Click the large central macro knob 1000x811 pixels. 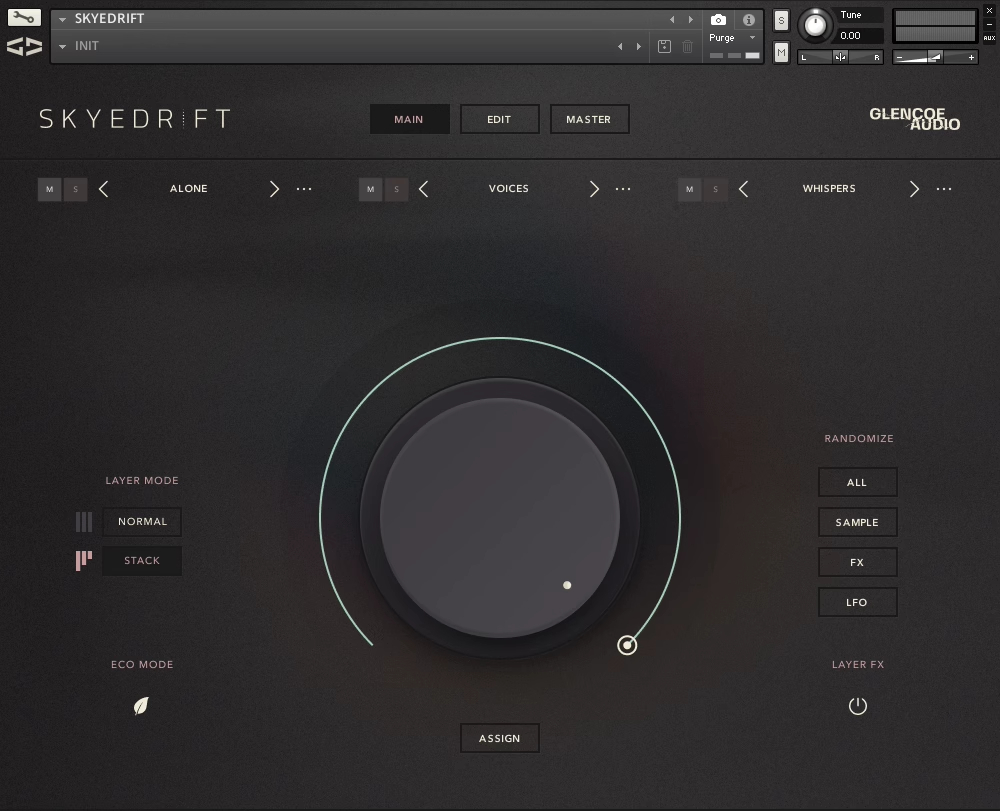pos(500,518)
